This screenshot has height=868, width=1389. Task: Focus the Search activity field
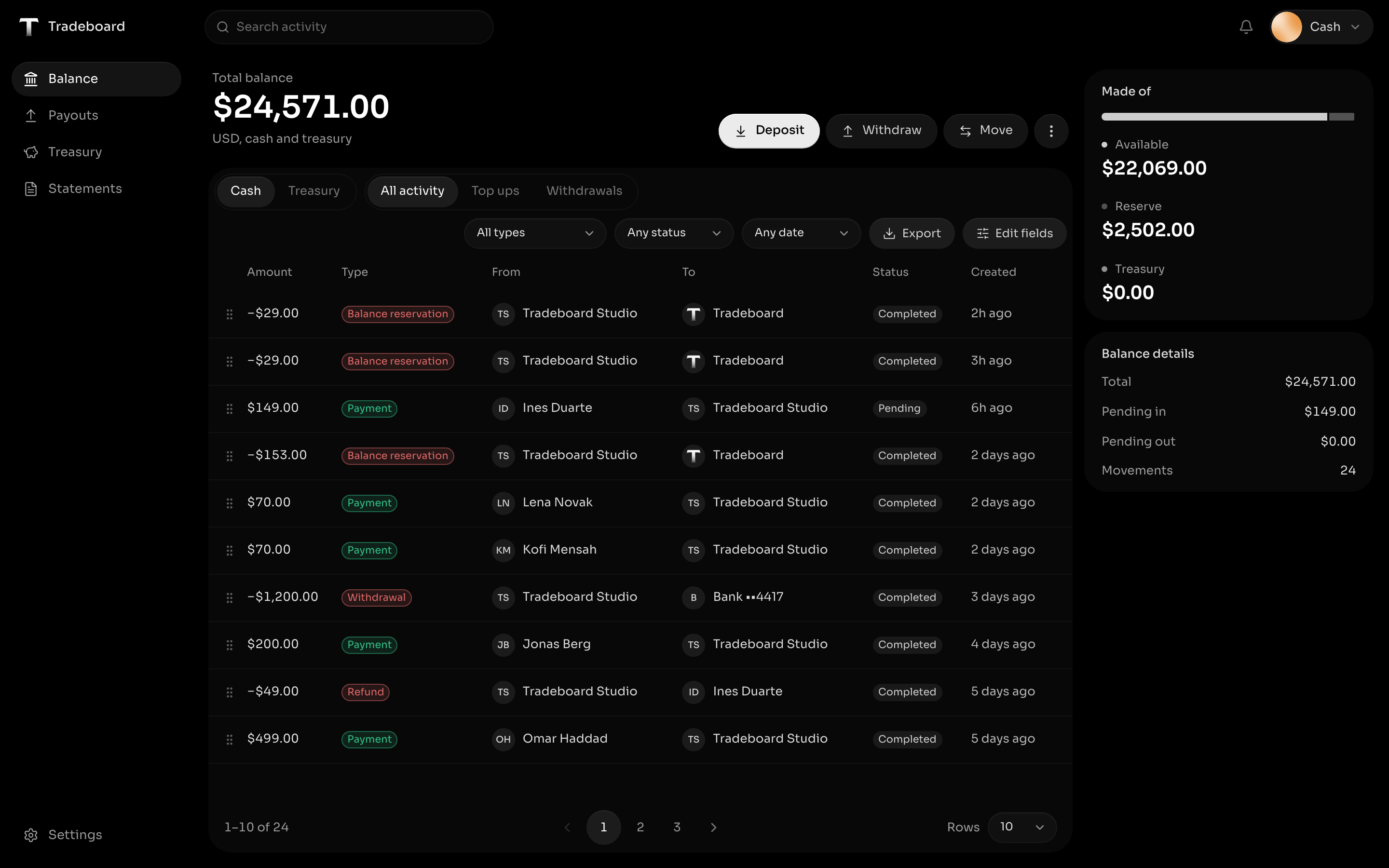tap(349, 27)
